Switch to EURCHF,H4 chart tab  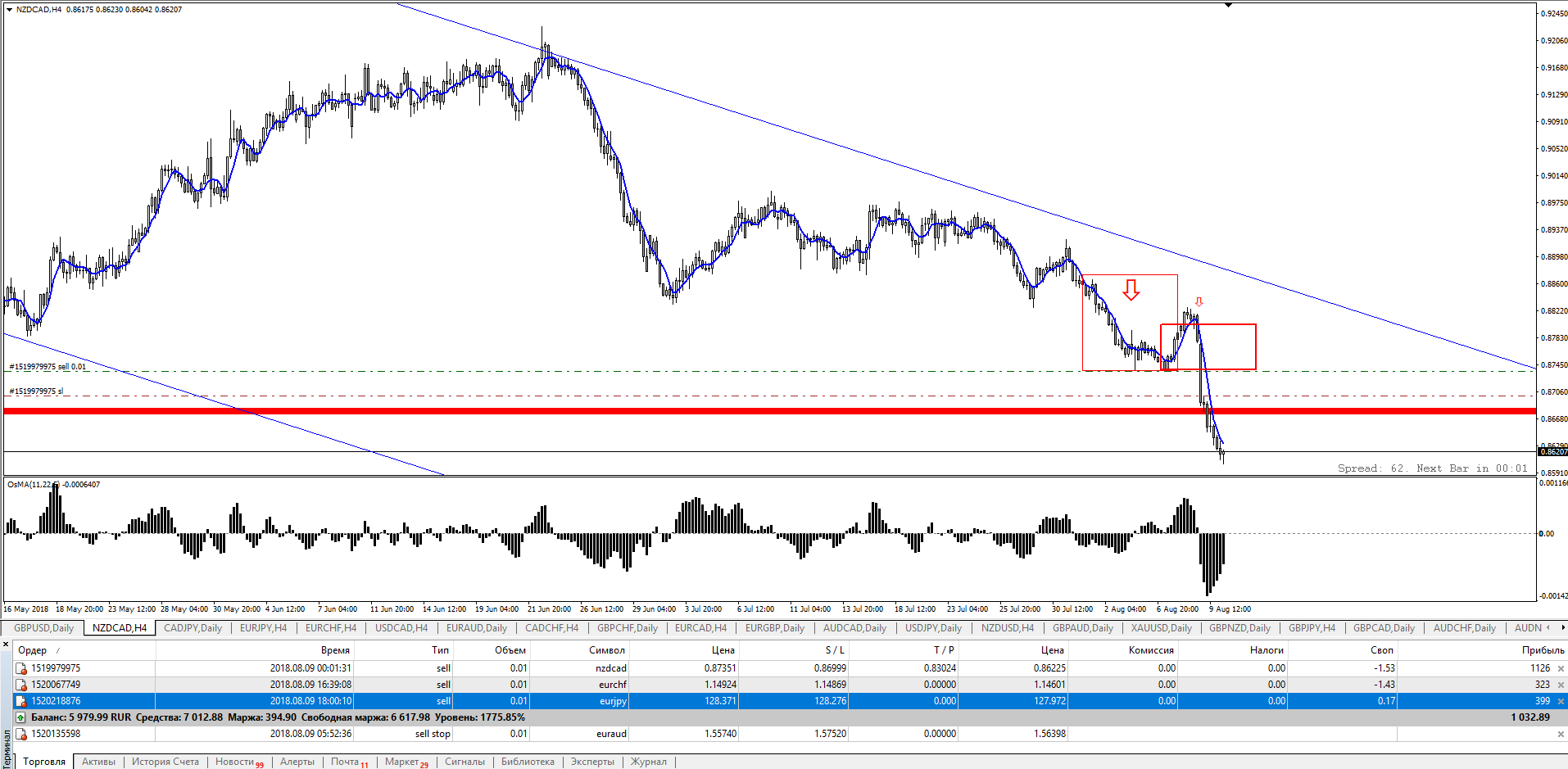331,628
